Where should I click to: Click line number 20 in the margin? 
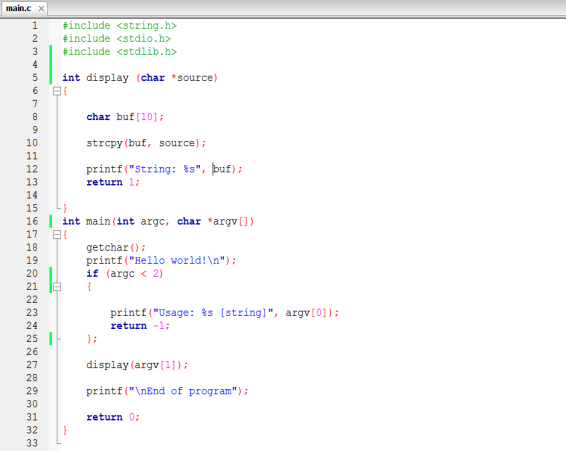(32, 274)
